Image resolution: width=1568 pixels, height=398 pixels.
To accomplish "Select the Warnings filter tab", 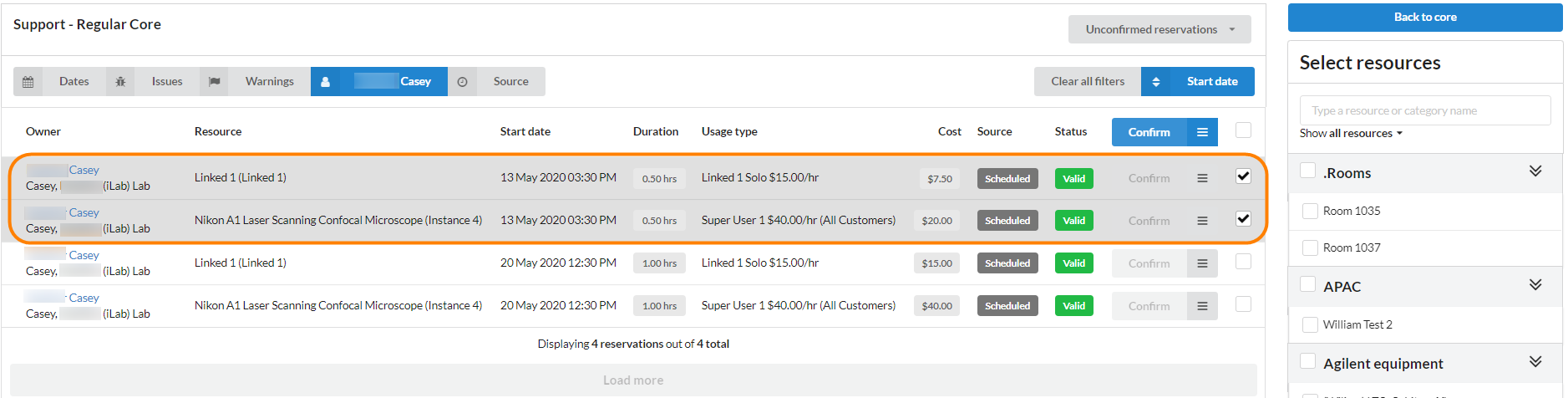I will (x=269, y=82).
